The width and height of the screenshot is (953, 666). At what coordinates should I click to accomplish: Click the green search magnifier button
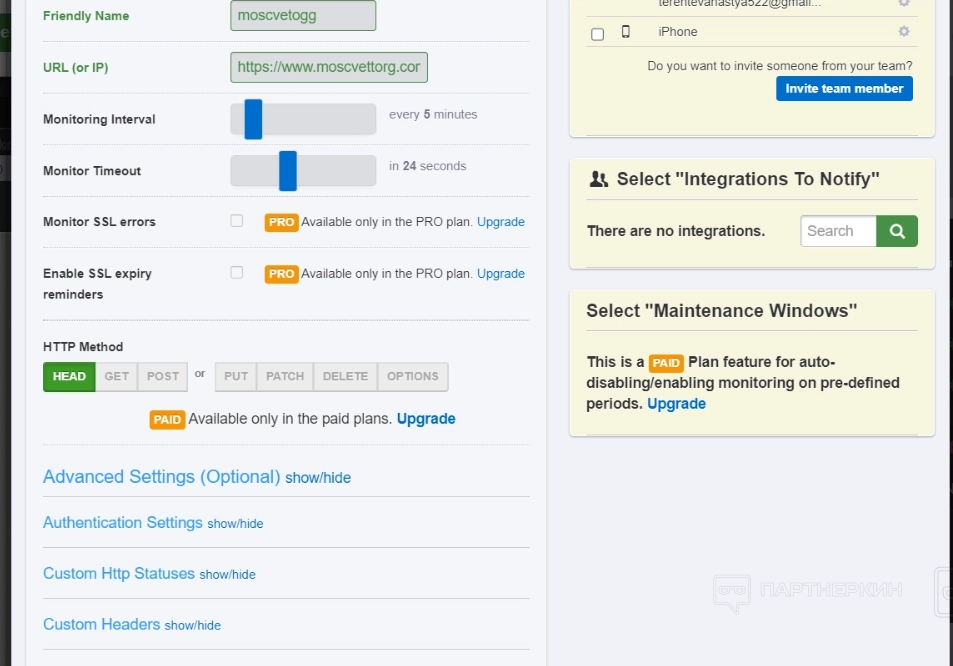pyautogui.click(x=897, y=231)
